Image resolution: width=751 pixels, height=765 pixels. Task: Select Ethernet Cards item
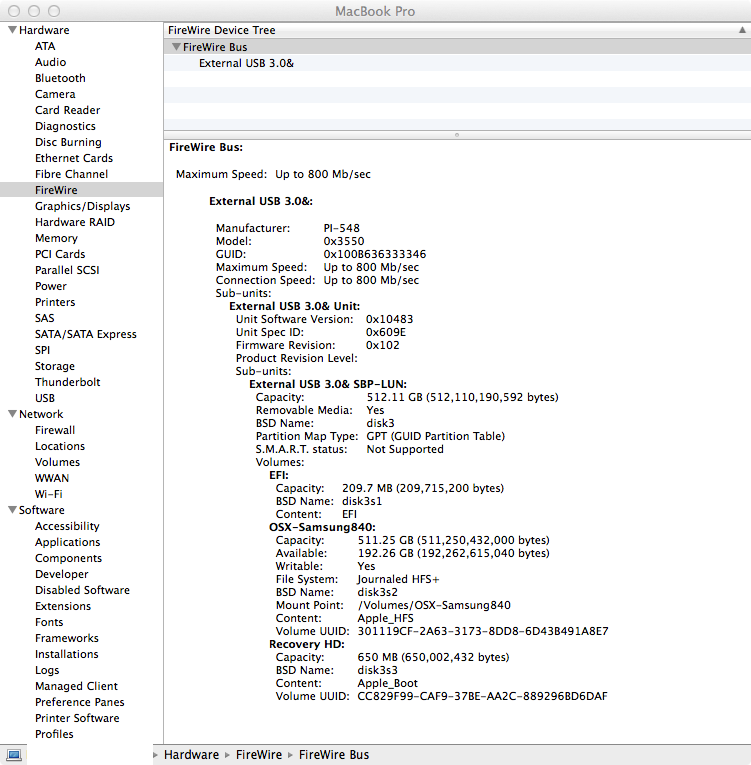[74, 158]
